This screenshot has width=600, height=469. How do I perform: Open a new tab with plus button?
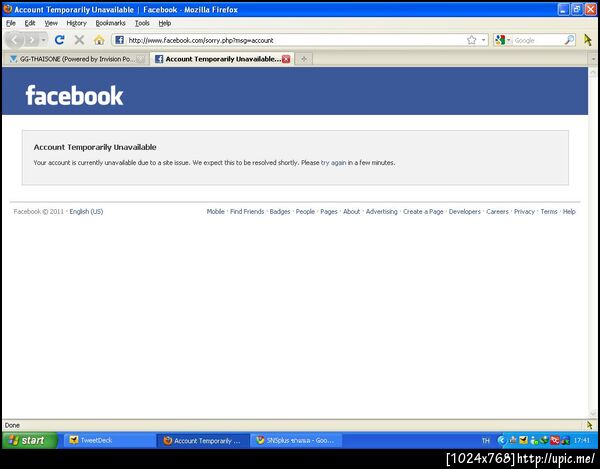pos(304,59)
